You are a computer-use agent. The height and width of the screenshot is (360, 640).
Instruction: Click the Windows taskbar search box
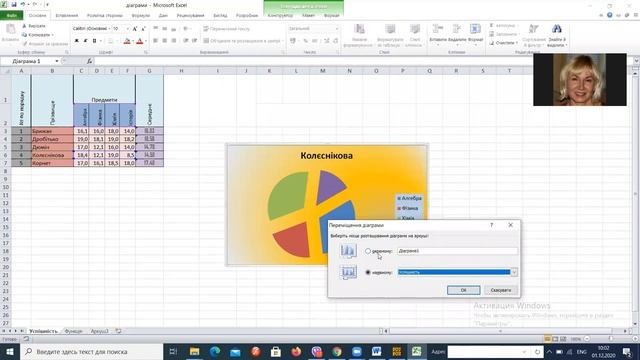tap(91, 351)
